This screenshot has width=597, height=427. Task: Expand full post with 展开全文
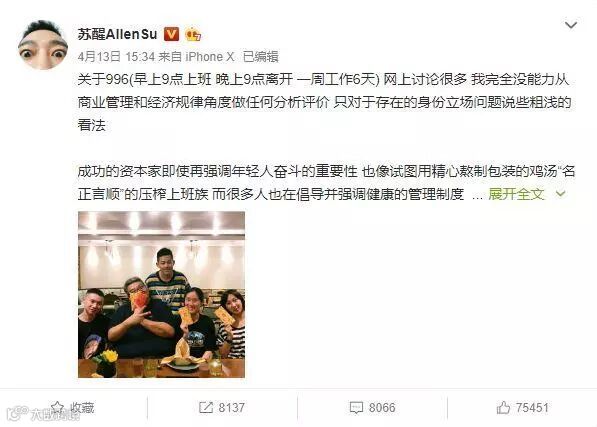[516, 194]
